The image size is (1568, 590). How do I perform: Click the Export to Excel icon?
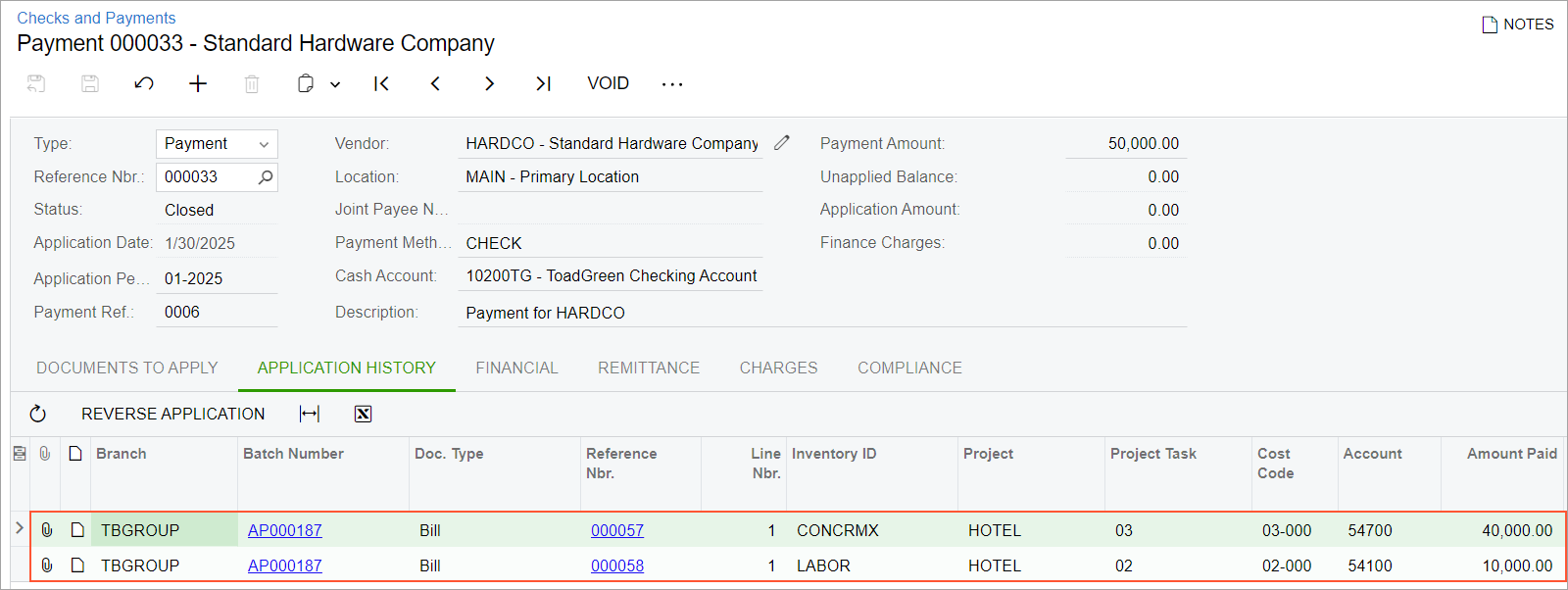(x=363, y=414)
